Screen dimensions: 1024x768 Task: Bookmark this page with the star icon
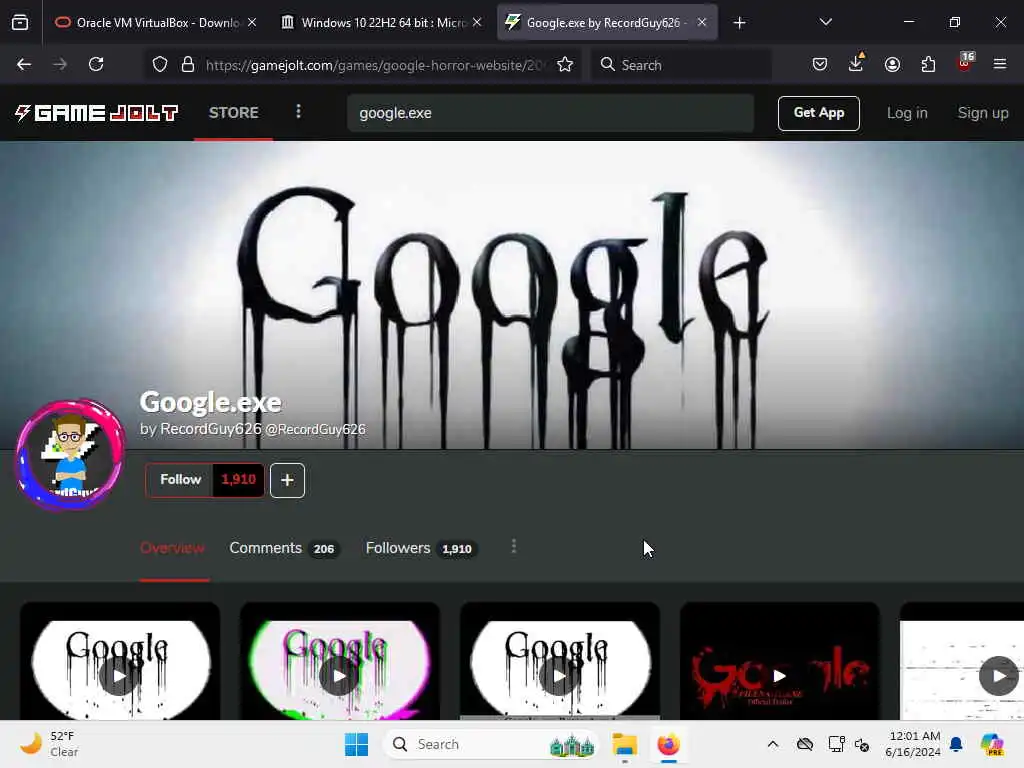565,64
